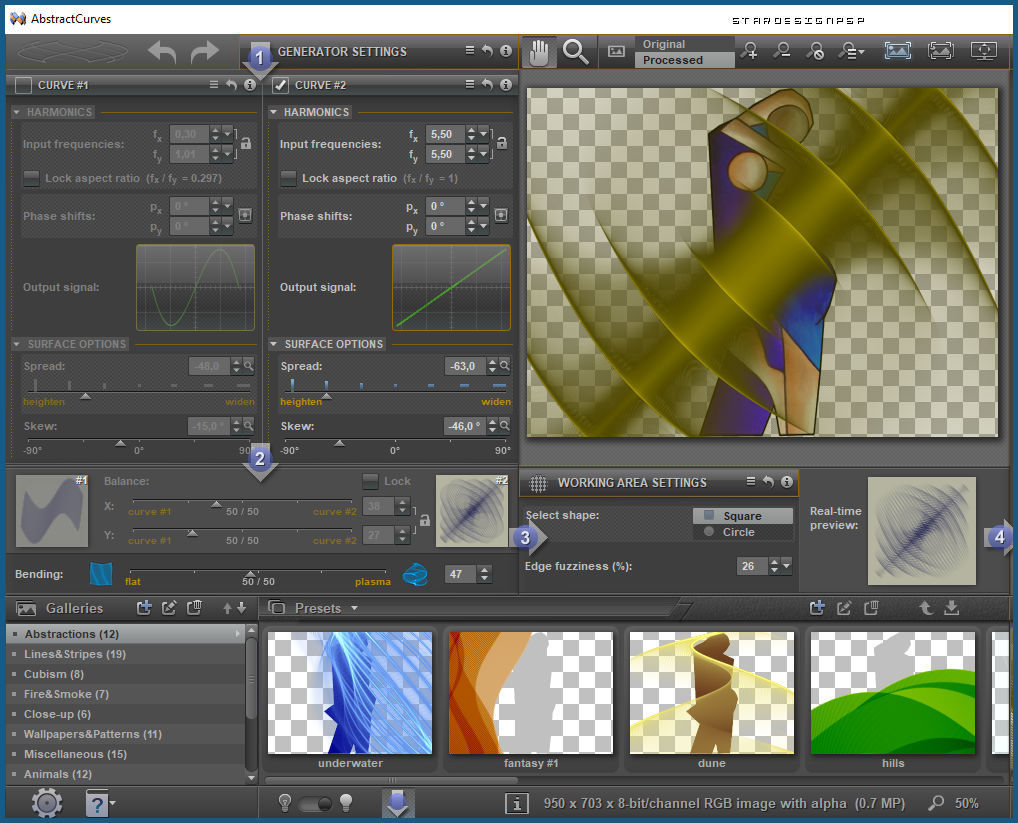Click the blue download arrow button
Image resolution: width=1018 pixels, height=823 pixels.
coord(398,803)
